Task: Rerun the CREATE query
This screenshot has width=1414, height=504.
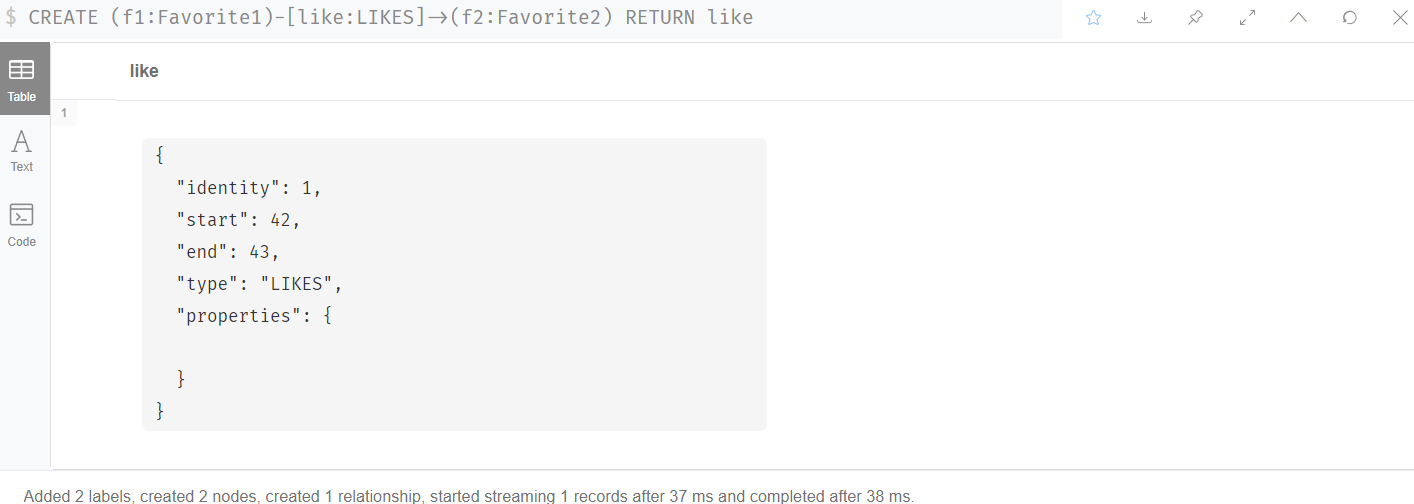Action: (x=1350, y=18)
